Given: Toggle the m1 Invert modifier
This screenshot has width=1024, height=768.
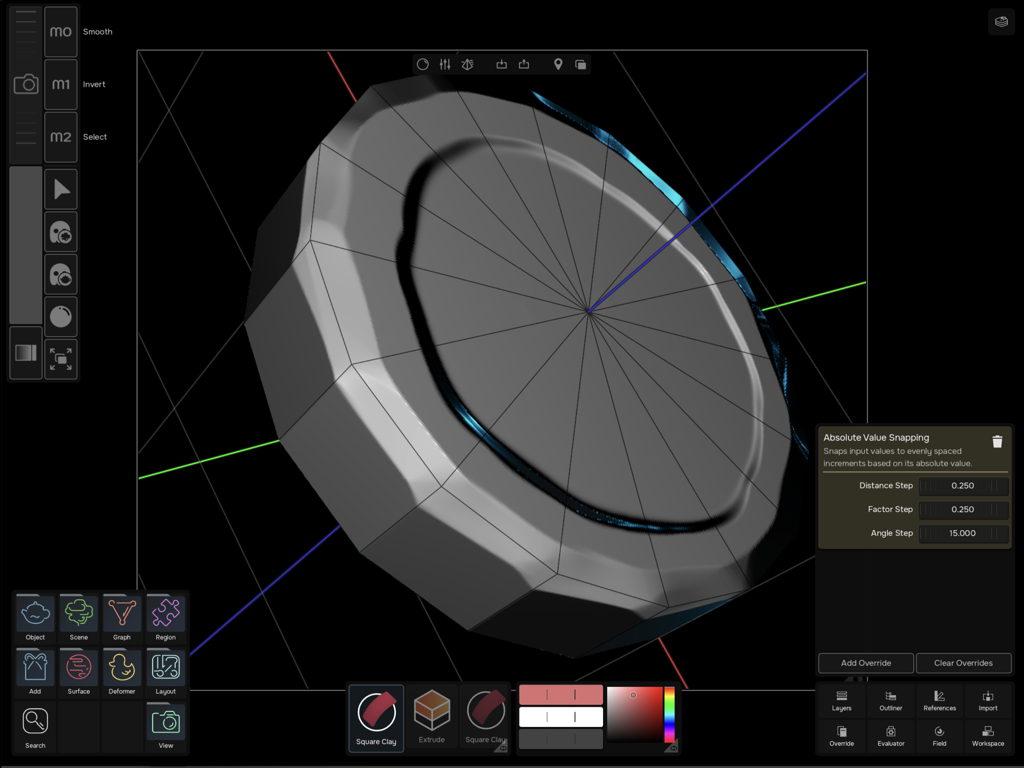Looking at the screenshot, I should (61, 84).
